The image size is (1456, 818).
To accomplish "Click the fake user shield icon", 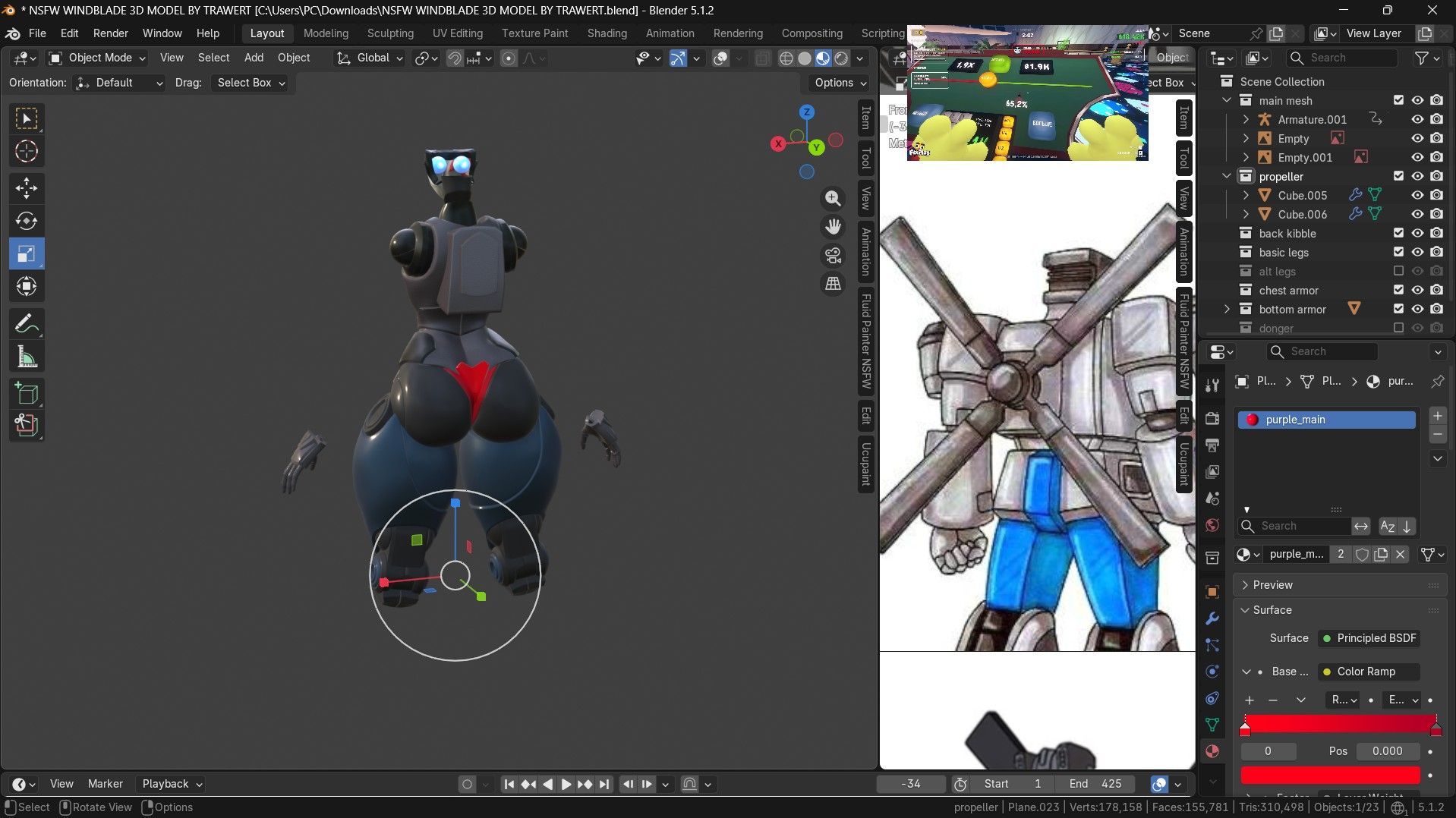I will pos(1362,555).
